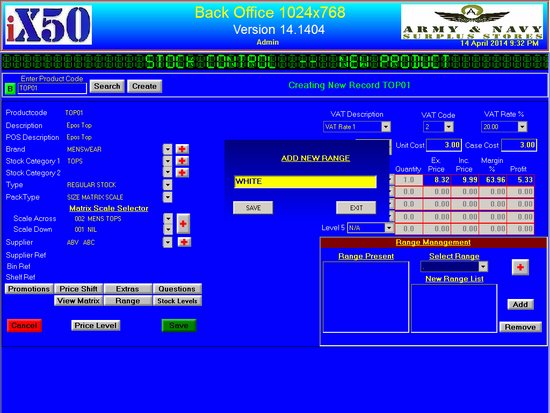
Task: Open the Scale Down dropdown
Action: click(x=168, y=229)
